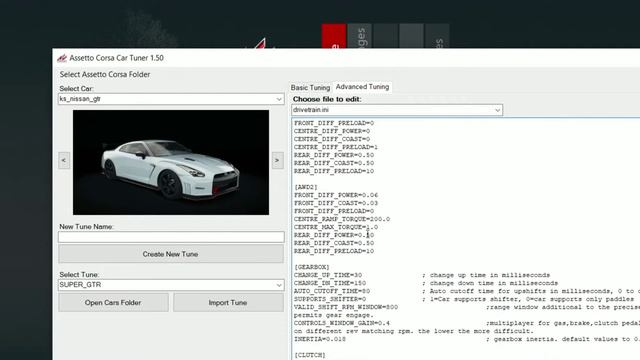640x360 pixels.
Task: Open the drivetrain.ini file chooser
Action: click(x=397, y=110)
